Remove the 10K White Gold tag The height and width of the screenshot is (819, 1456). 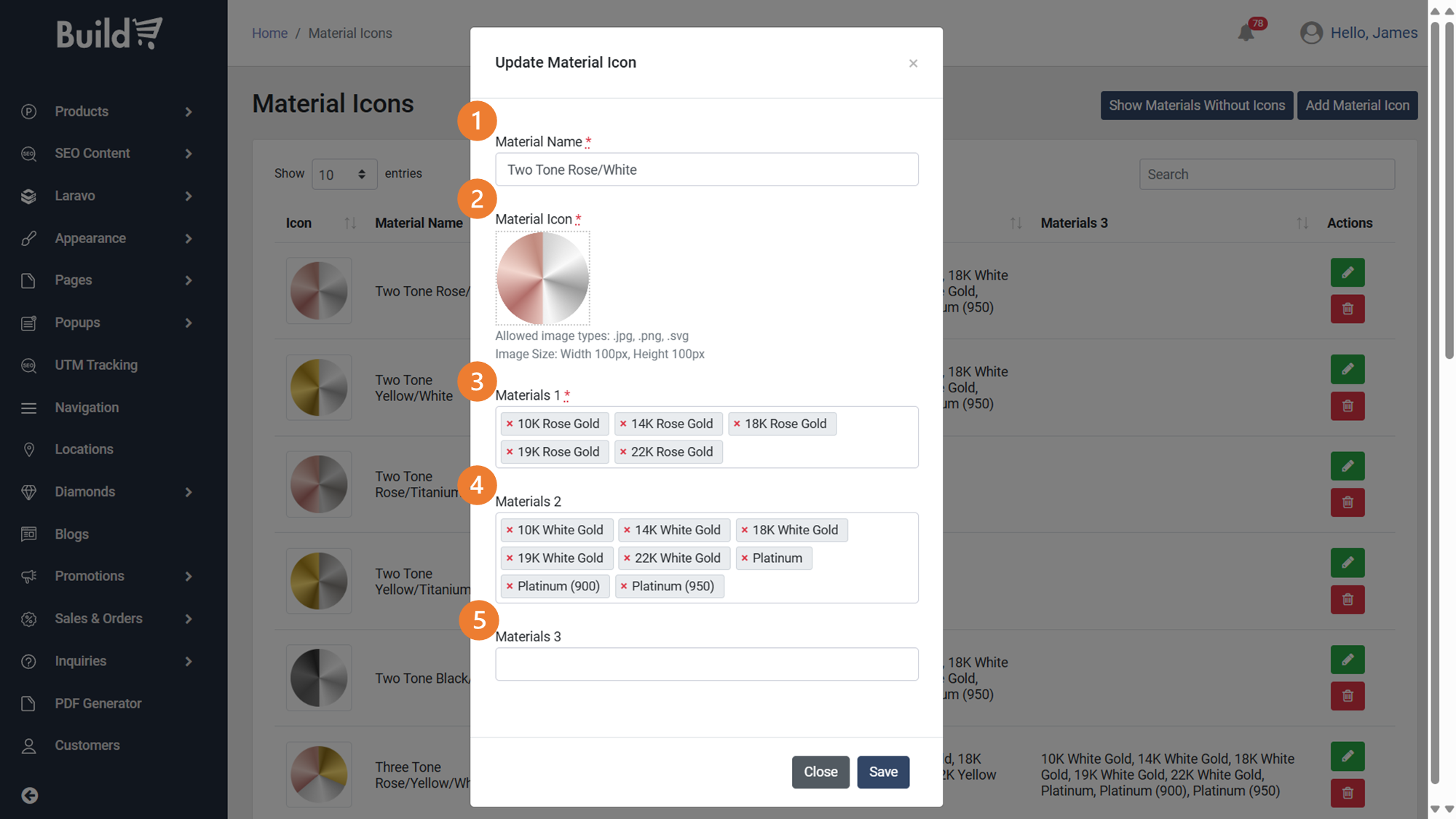coord(510,530)
